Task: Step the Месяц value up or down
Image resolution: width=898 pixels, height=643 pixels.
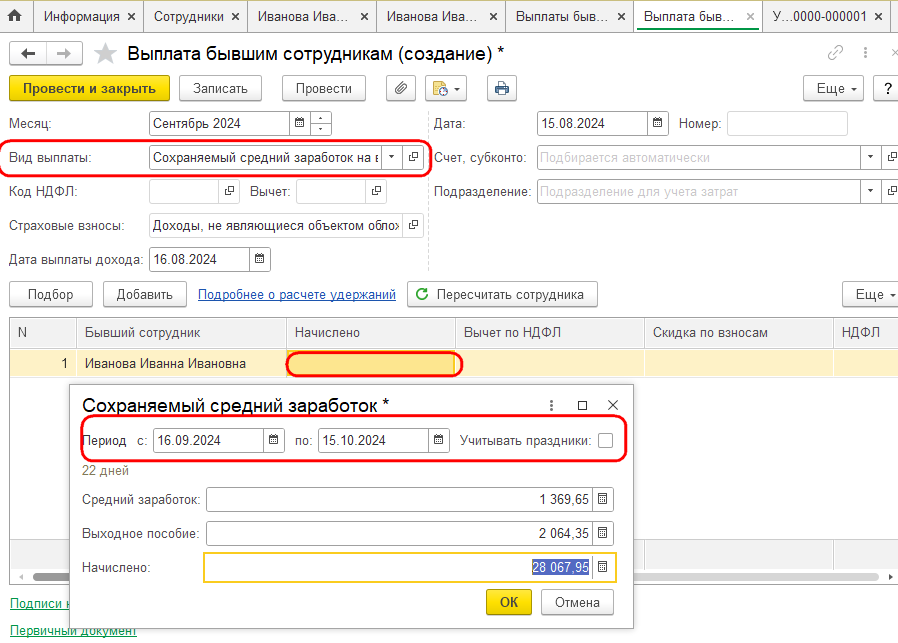Action: [321, 123]
